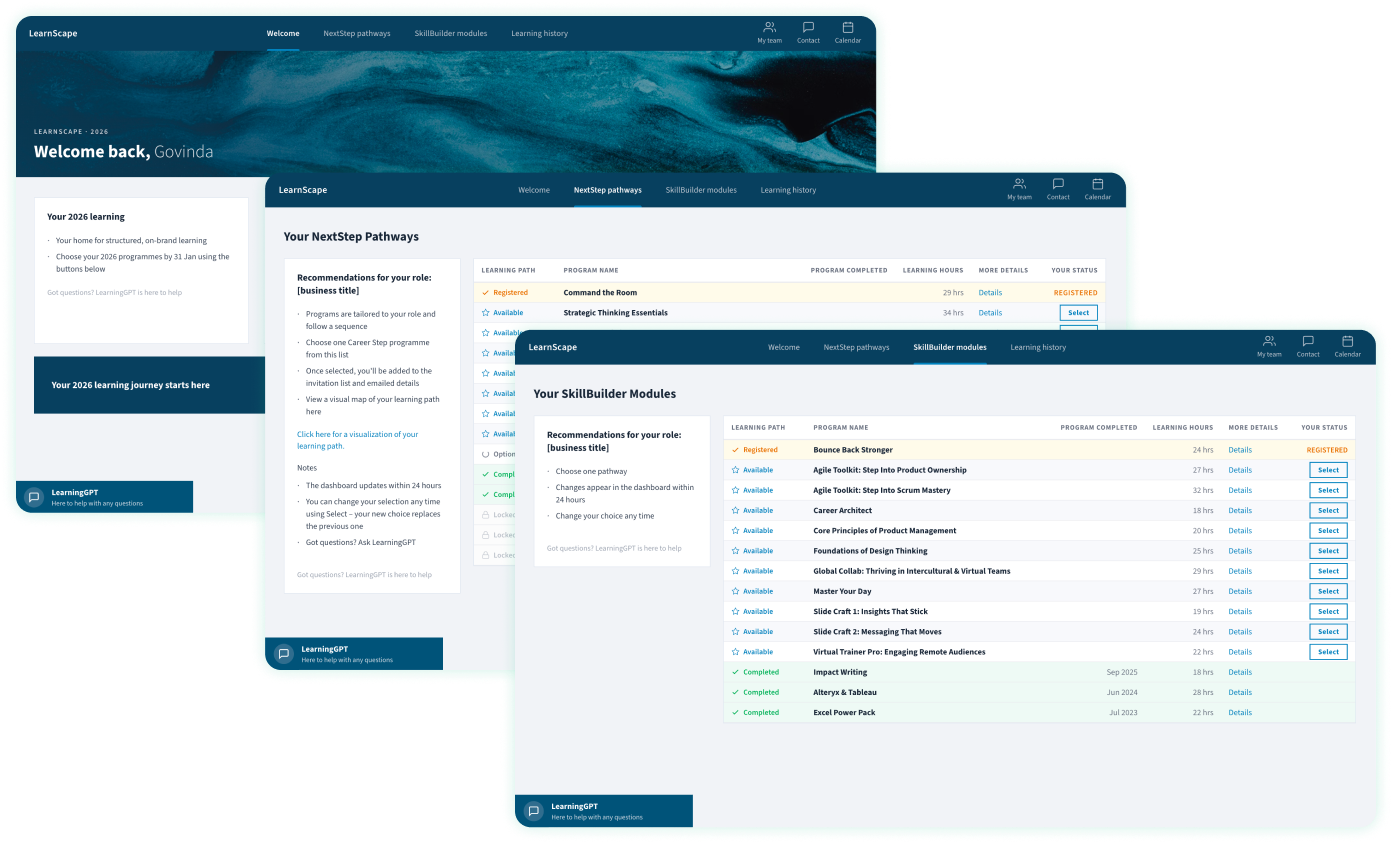Click the learning path visualization link
Viewport: 1392px width, 844px height.
pyautogui.click(x=357, y=439)
